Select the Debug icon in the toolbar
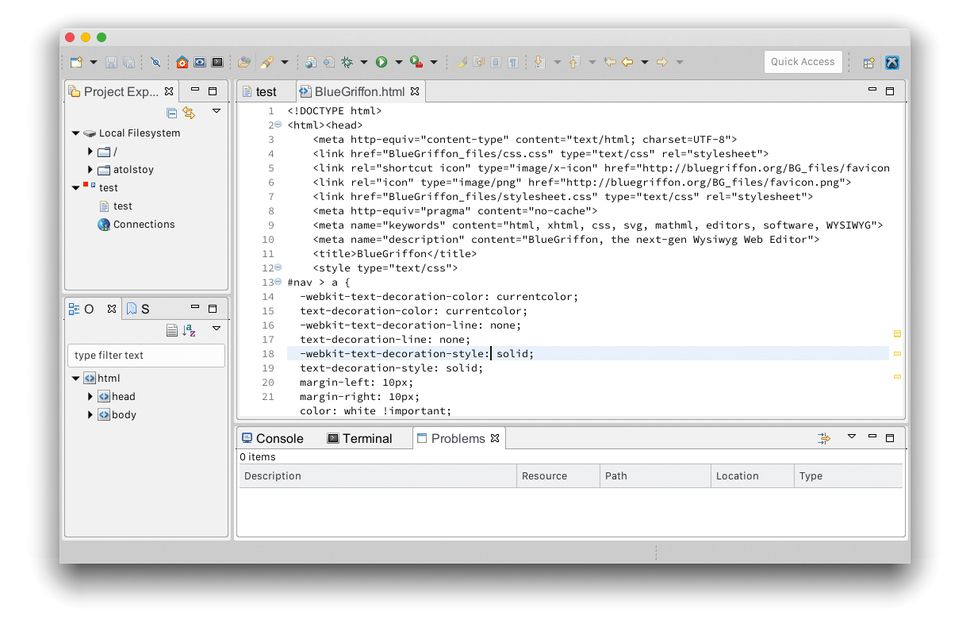Viewport: 970px width, 631px height. (x=346, y=61)
